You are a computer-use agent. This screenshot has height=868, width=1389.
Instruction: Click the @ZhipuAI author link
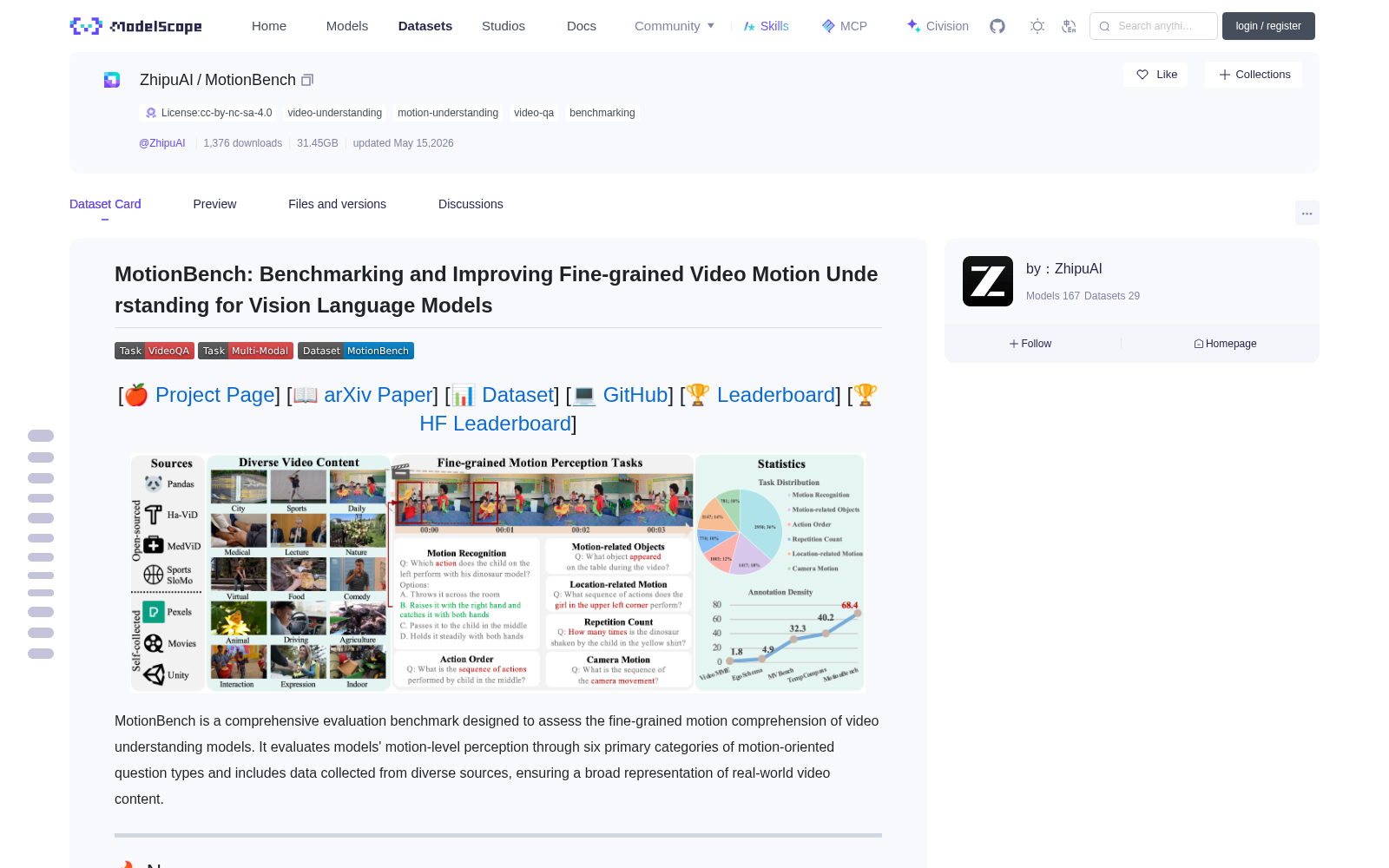162,143
